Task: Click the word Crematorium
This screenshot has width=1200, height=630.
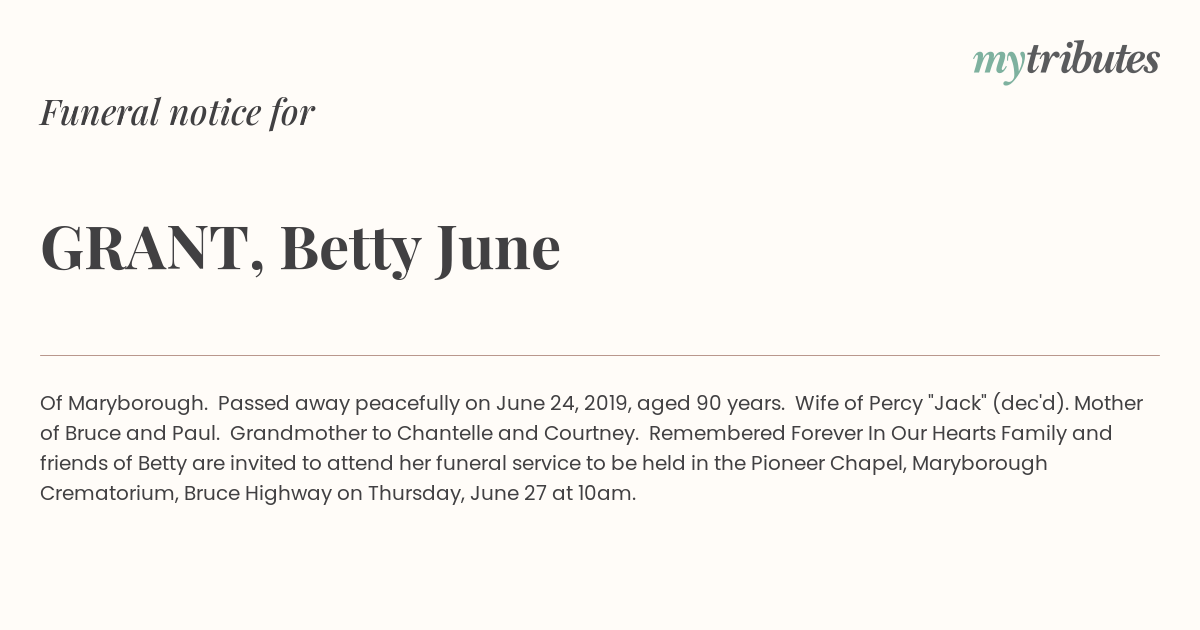Action: [x=107, y=493]
